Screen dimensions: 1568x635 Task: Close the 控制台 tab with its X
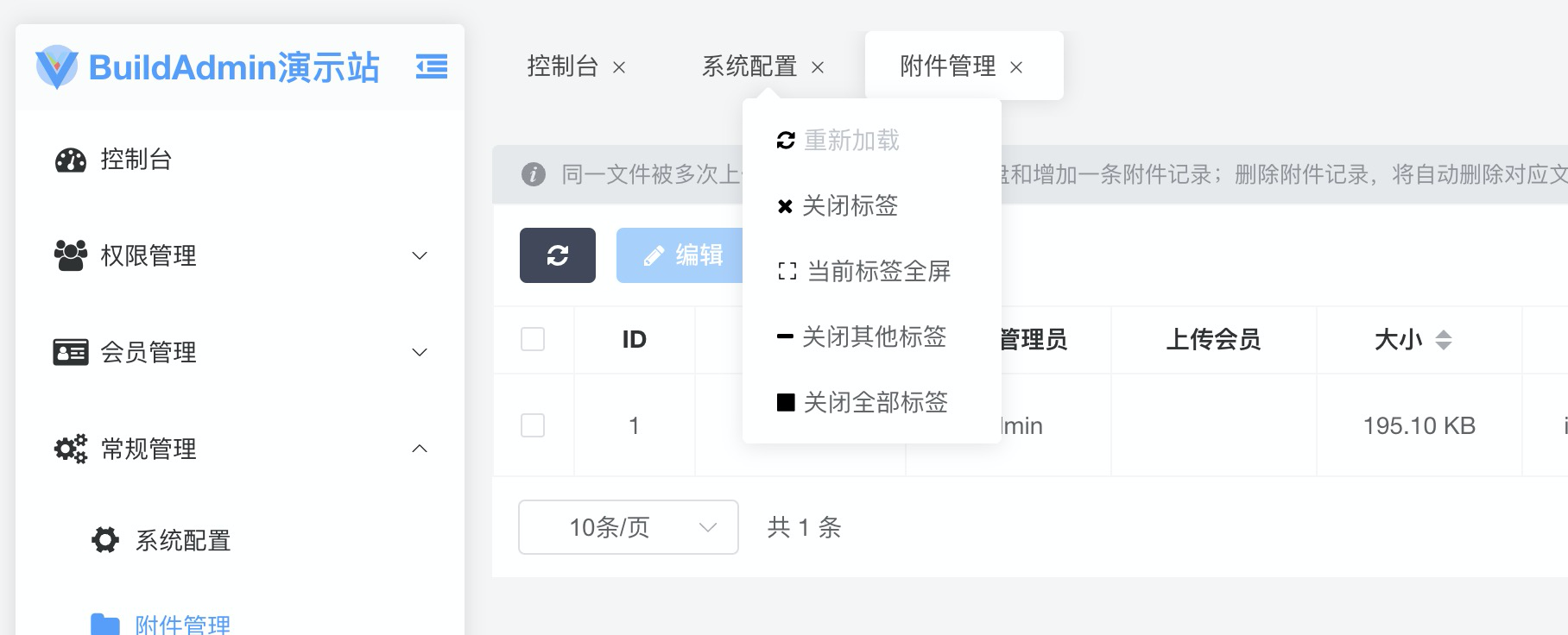(x=619, y=67)
